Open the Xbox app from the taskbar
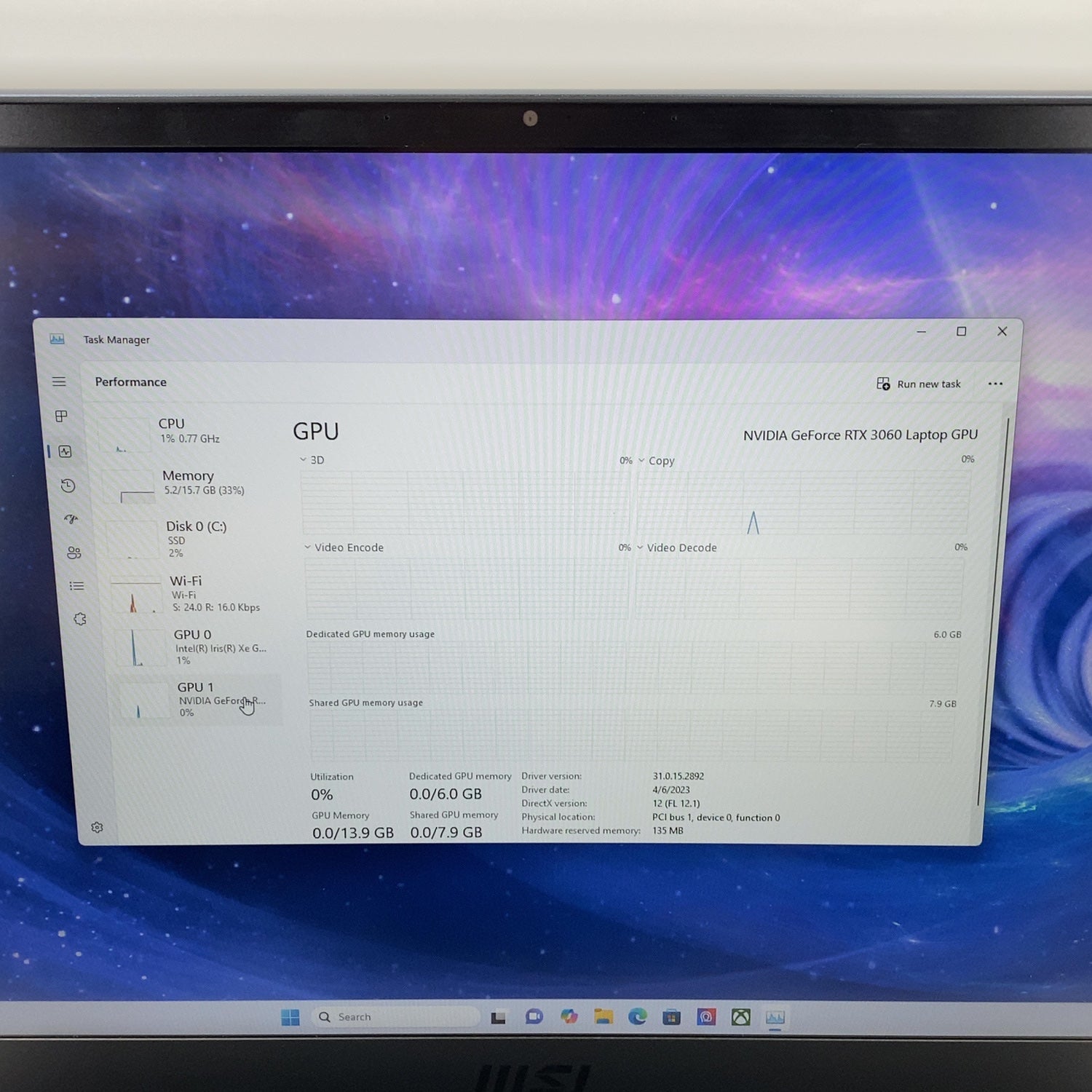 pos(740,1017)
